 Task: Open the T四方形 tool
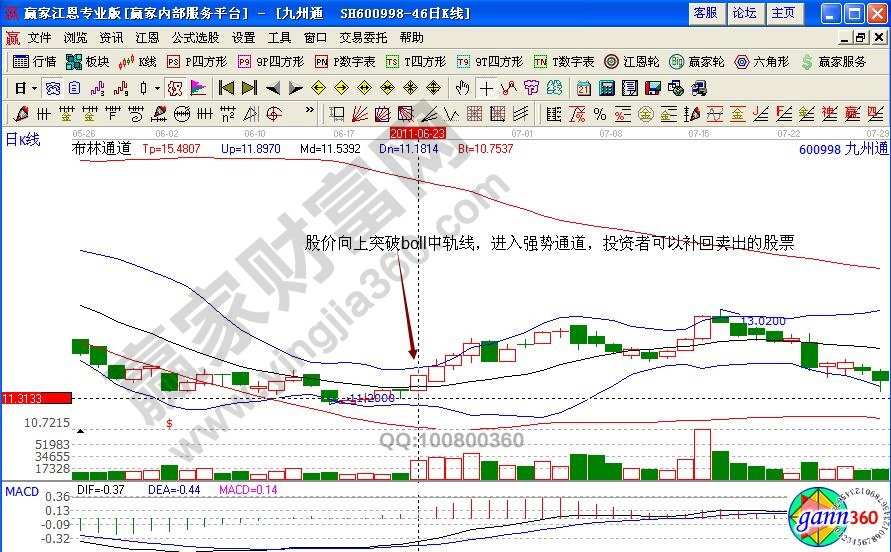[416, 61]
